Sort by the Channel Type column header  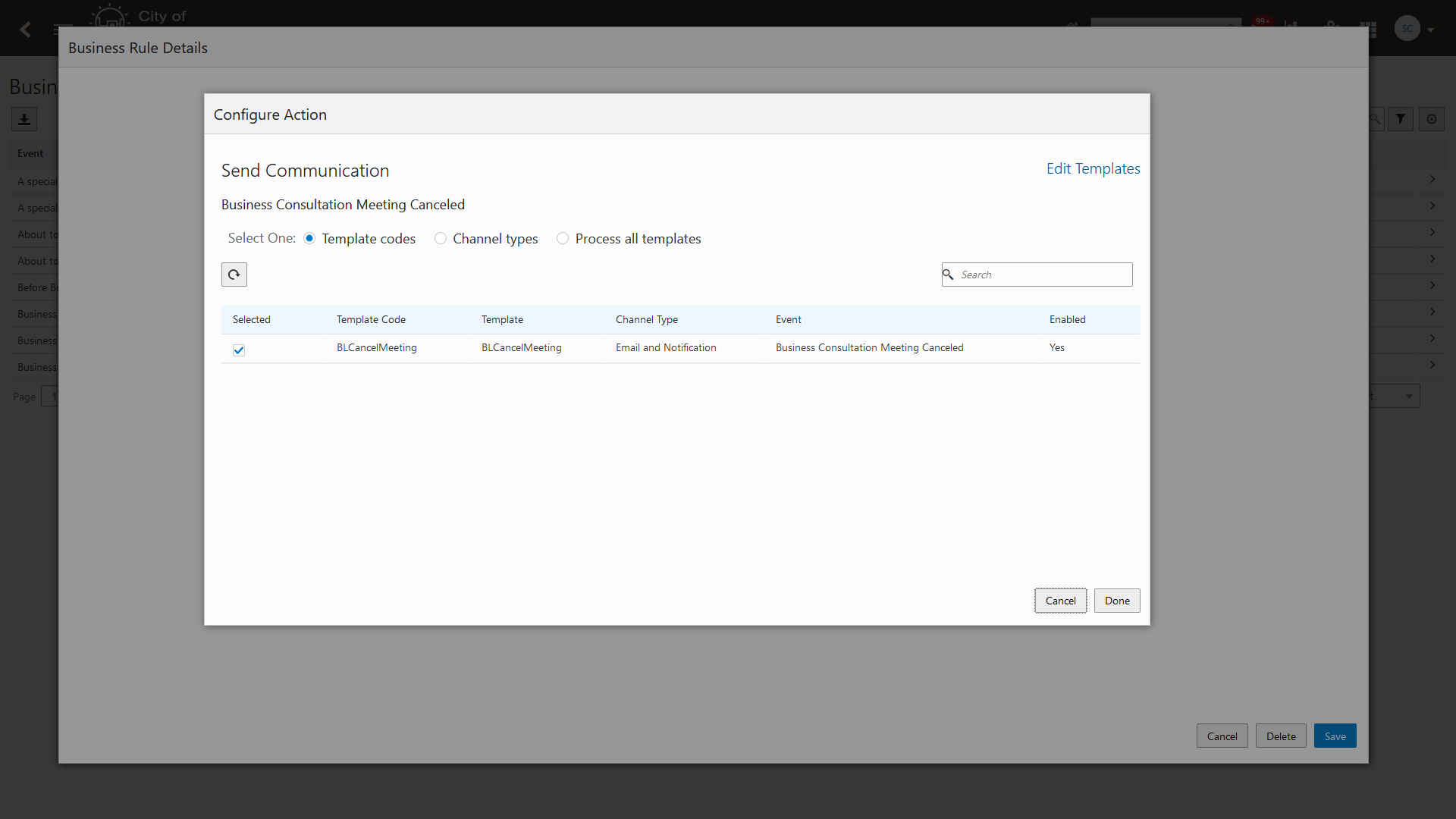click(646, 319)
